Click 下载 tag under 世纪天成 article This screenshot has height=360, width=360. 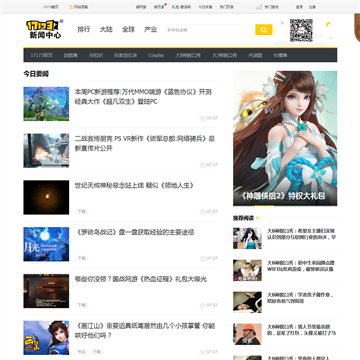(x=82, y=211)
